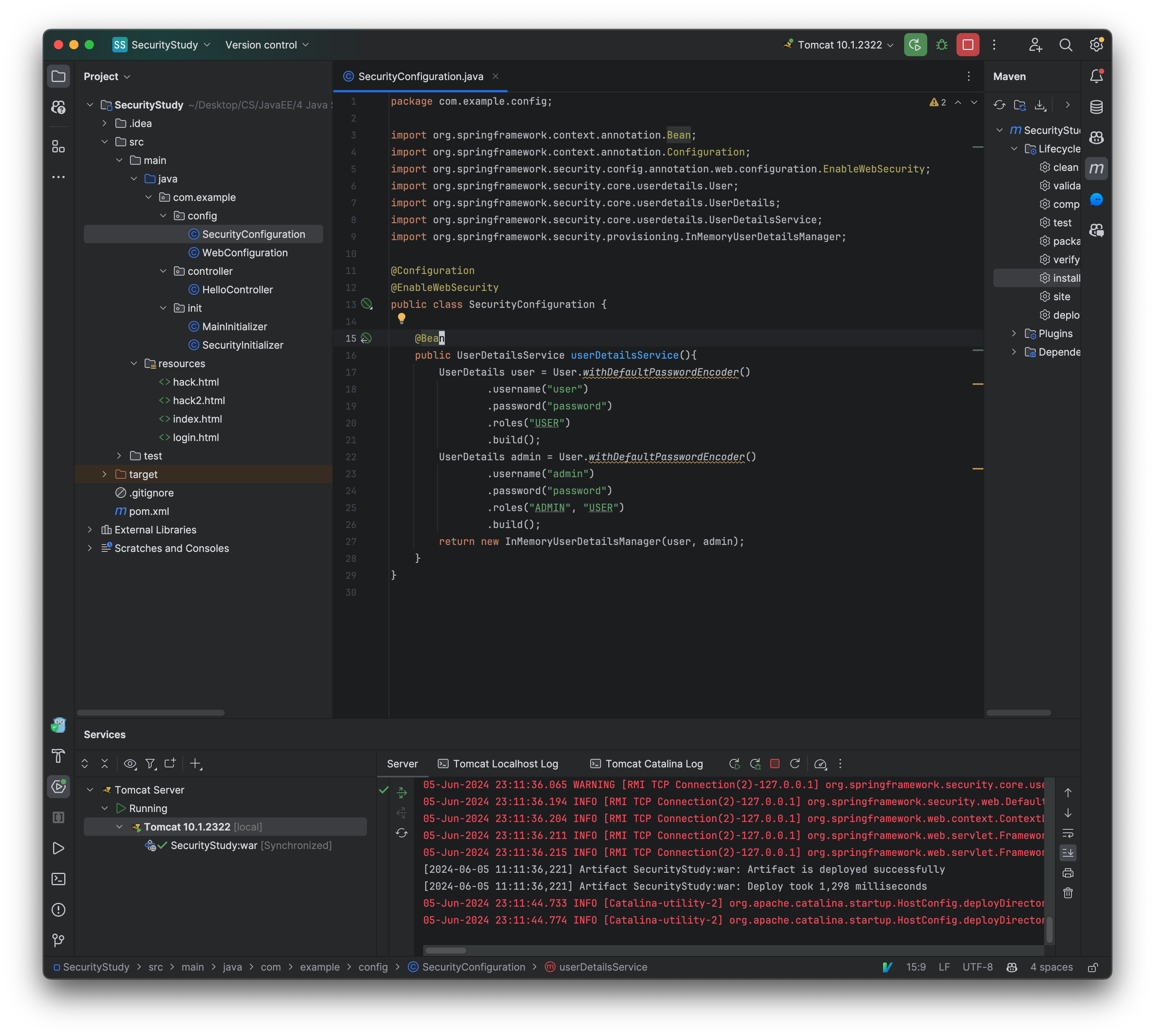The image size is (1155, 1036).
Task: Click the Debug bug icon in toolbar
Action: pos(941,45)
